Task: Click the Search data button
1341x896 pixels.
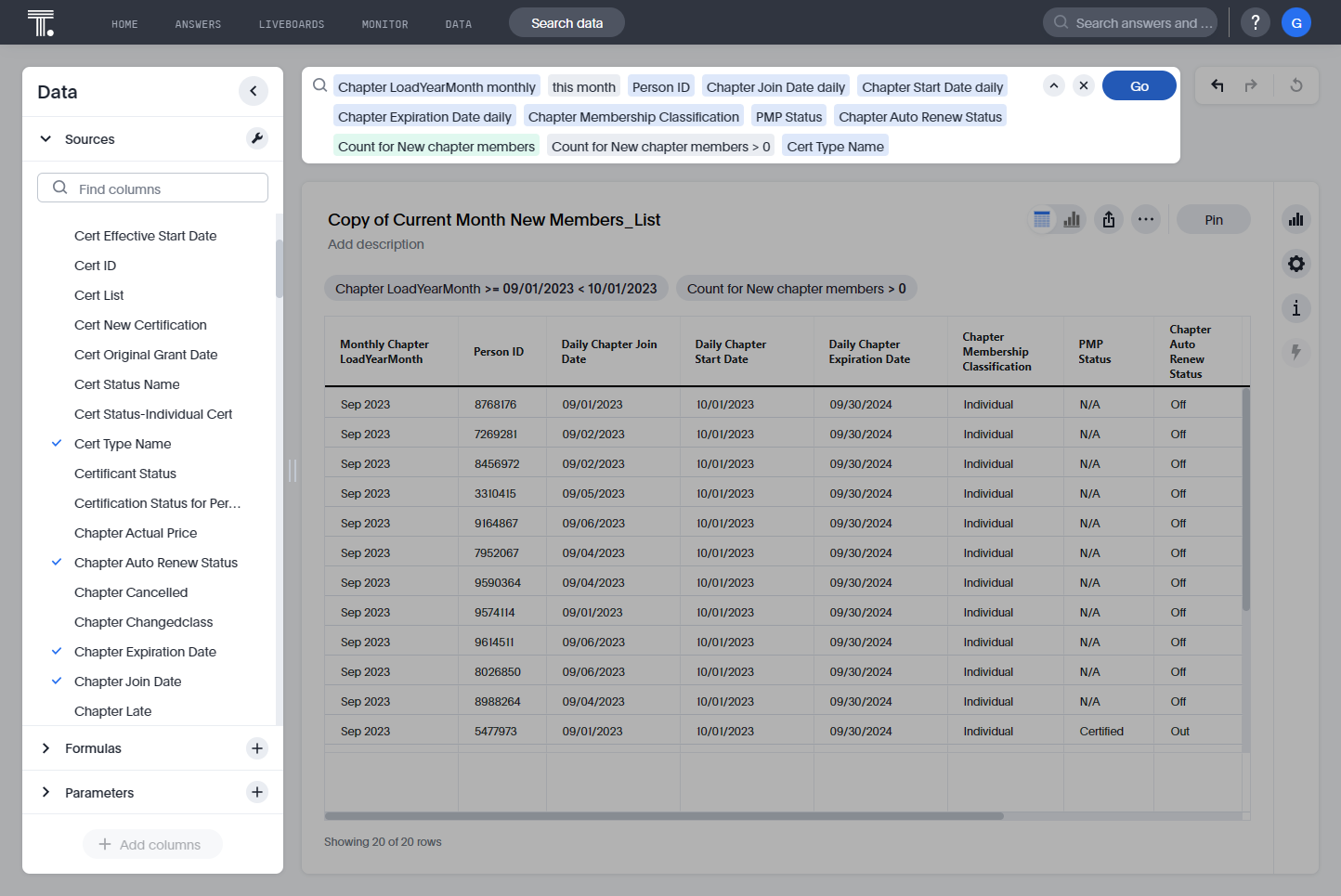Action: (x=566, y=22)
